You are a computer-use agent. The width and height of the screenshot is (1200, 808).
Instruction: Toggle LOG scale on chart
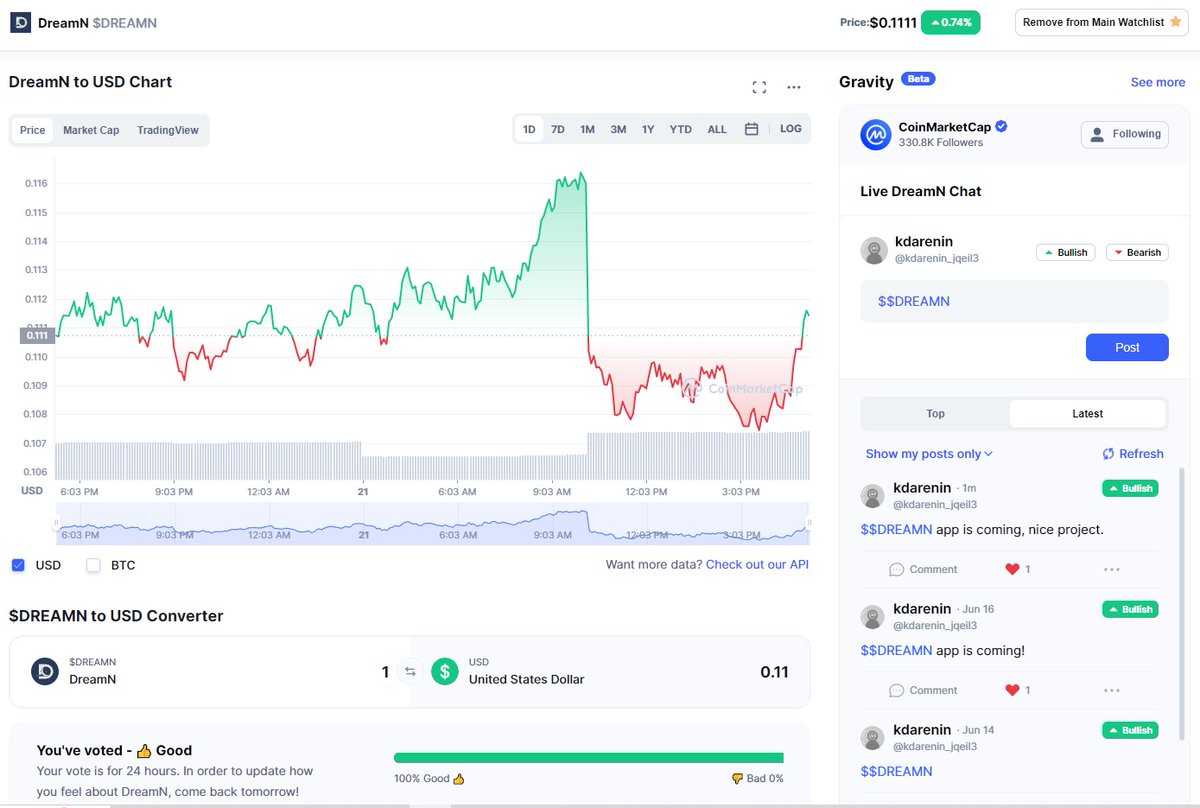[791, 129]
